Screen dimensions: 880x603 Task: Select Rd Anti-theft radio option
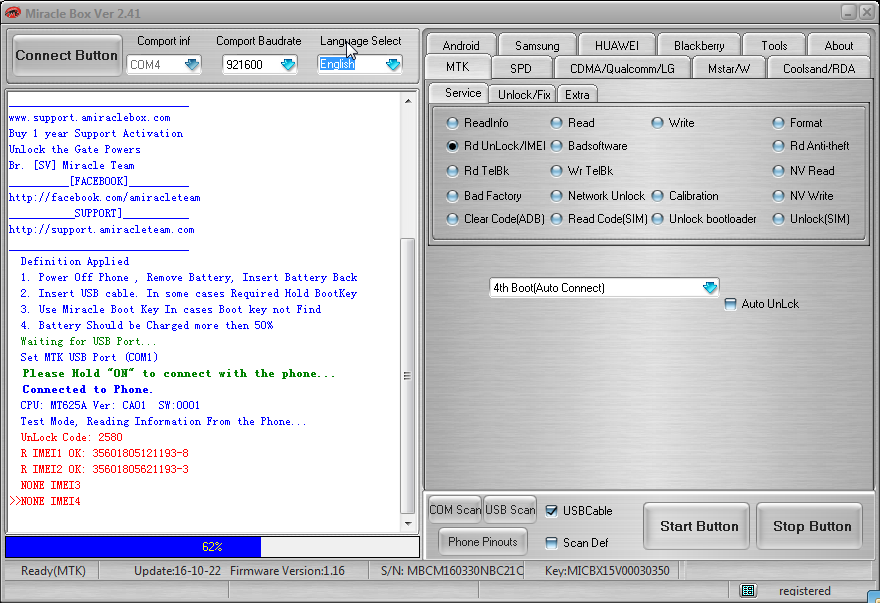coord(811,146)
